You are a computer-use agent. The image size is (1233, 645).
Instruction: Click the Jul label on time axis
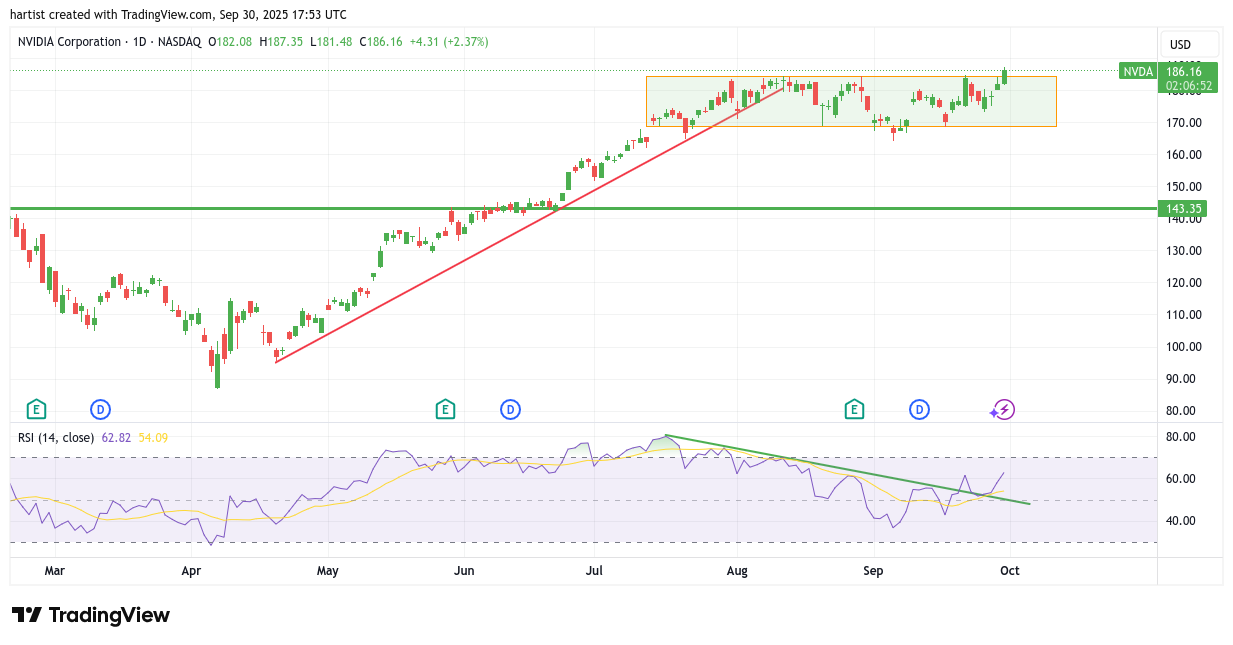594,571
